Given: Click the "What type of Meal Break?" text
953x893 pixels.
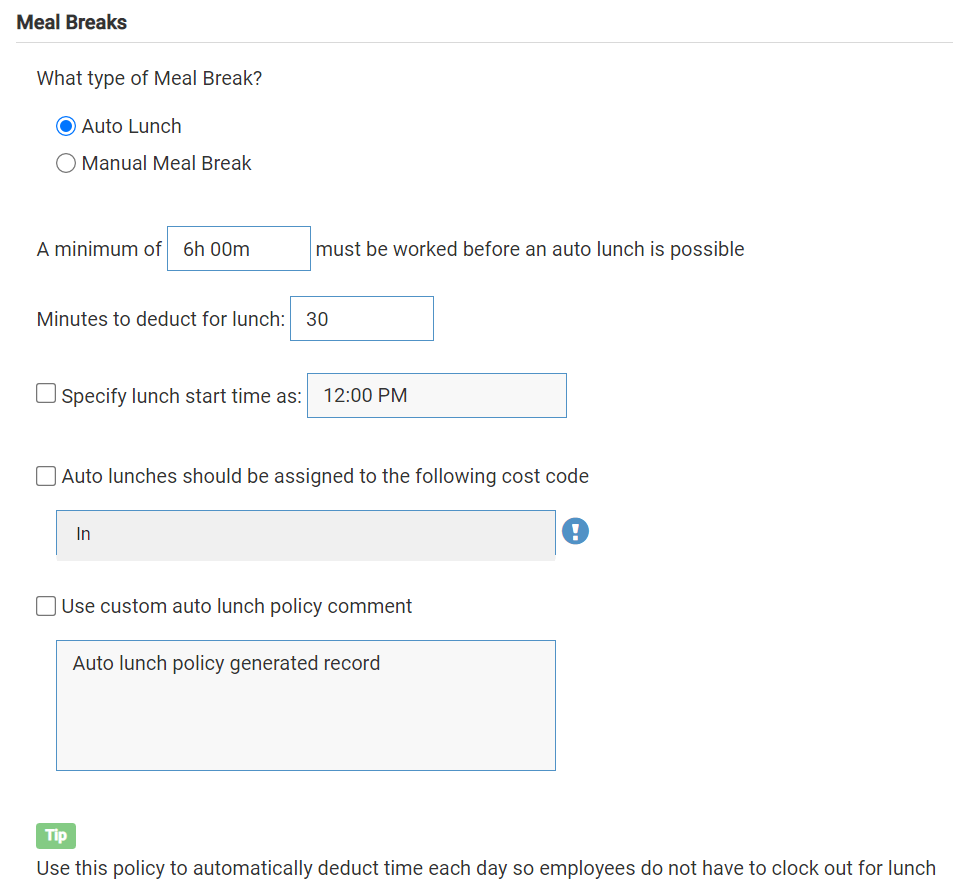Looking at the screenshot, I should pos(149,78).
